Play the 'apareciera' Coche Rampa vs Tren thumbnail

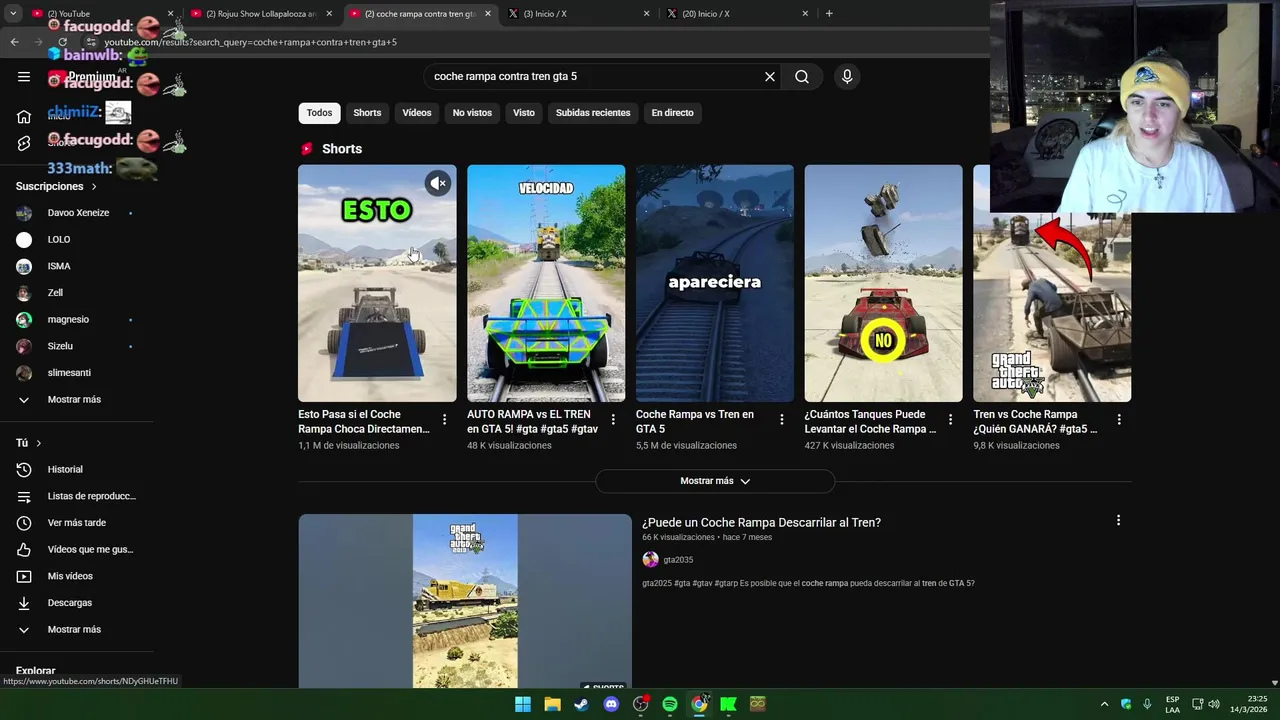pos(715,283)
